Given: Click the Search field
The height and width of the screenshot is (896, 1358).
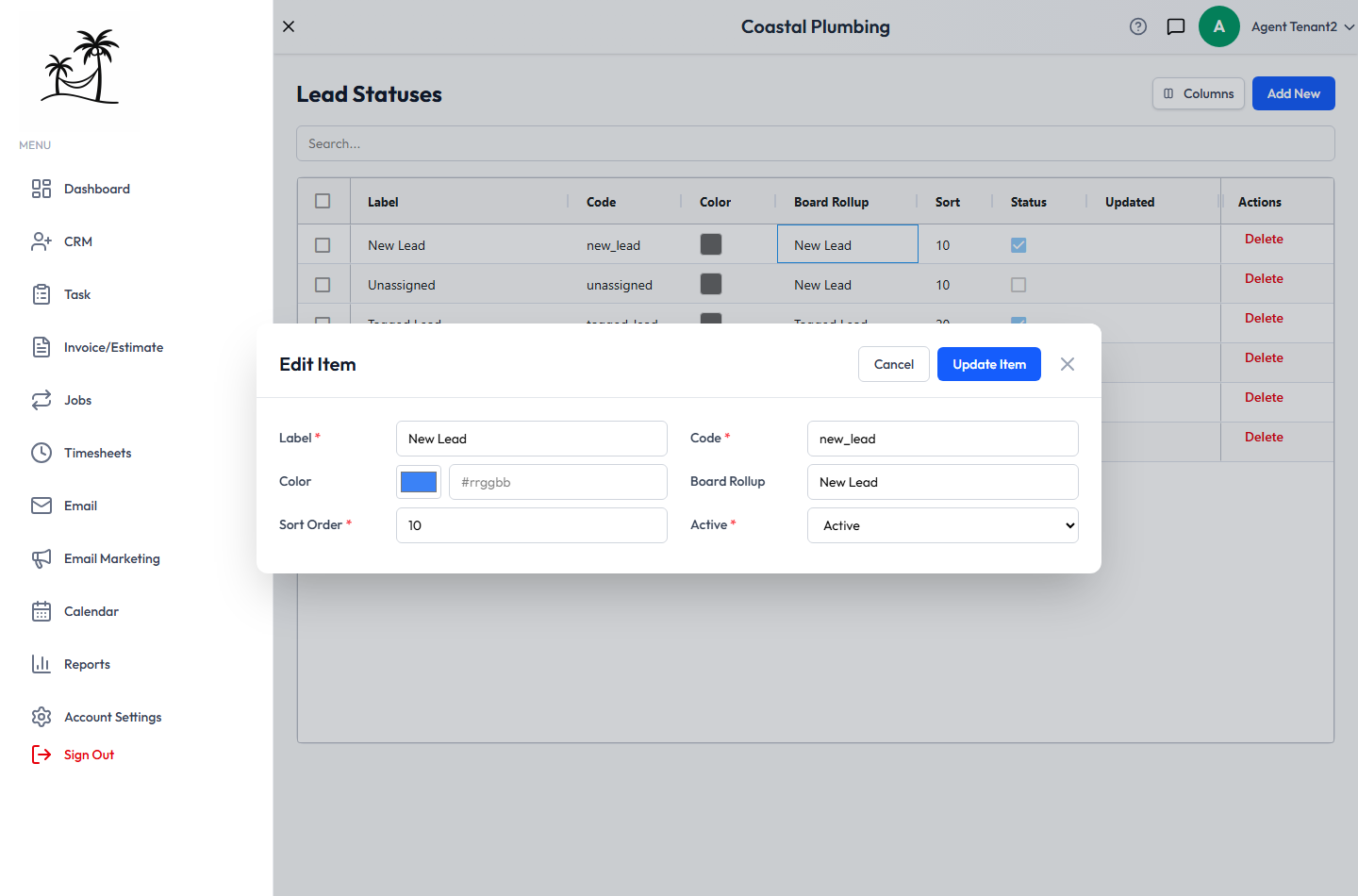Looking at the screenshot, I should click(816, 143).
